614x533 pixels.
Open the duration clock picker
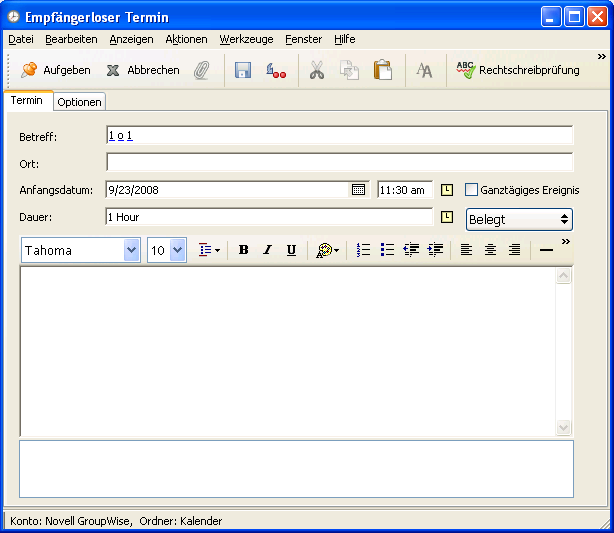coord(447,217)
